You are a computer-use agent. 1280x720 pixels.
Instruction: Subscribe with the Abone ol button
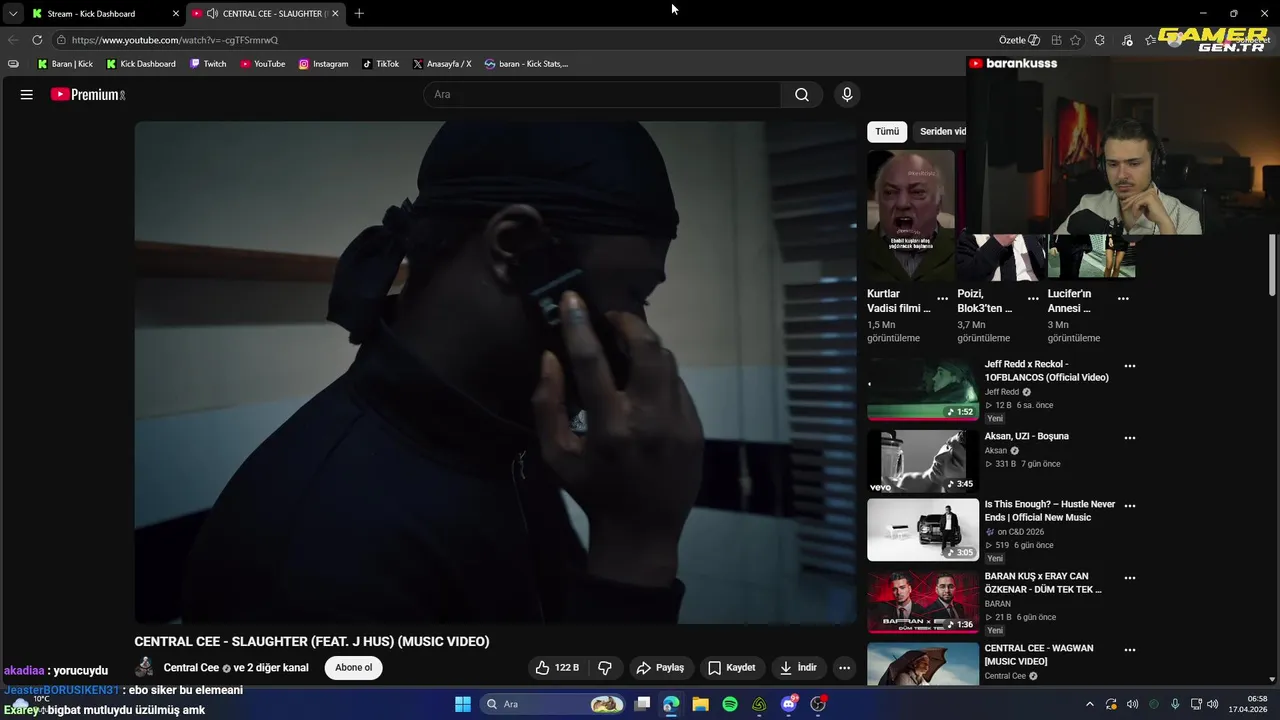click(x=353, y=668)
